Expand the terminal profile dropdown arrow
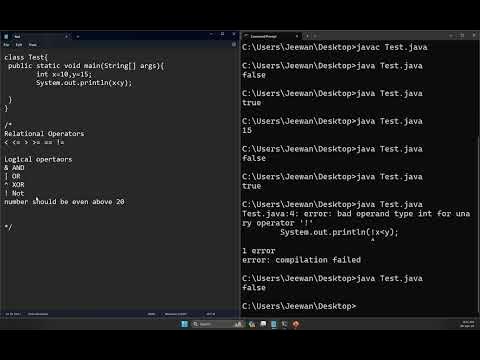480x360 pixels. [x=315, y=36]
